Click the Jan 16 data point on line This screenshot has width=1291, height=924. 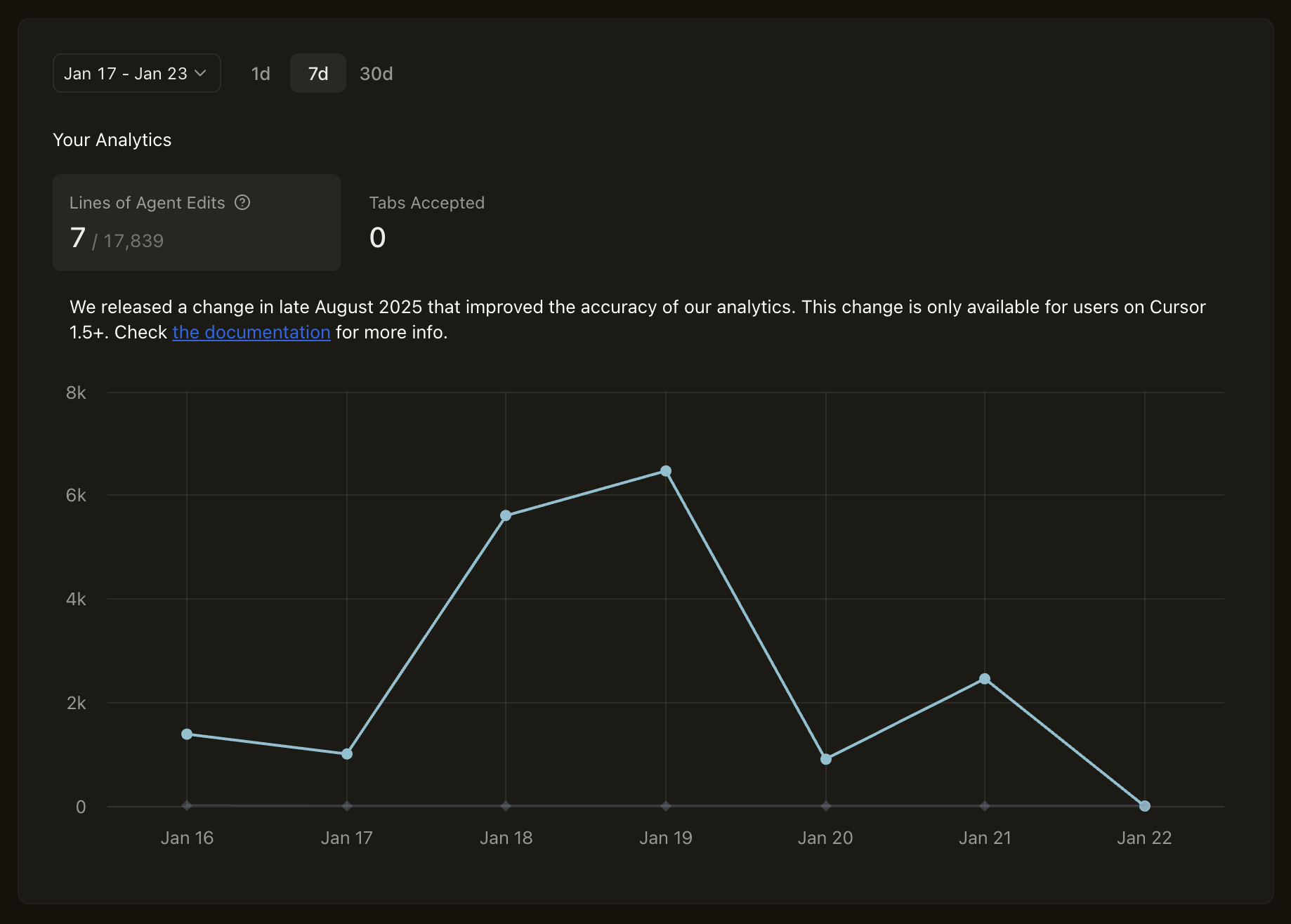pos(187,734)
